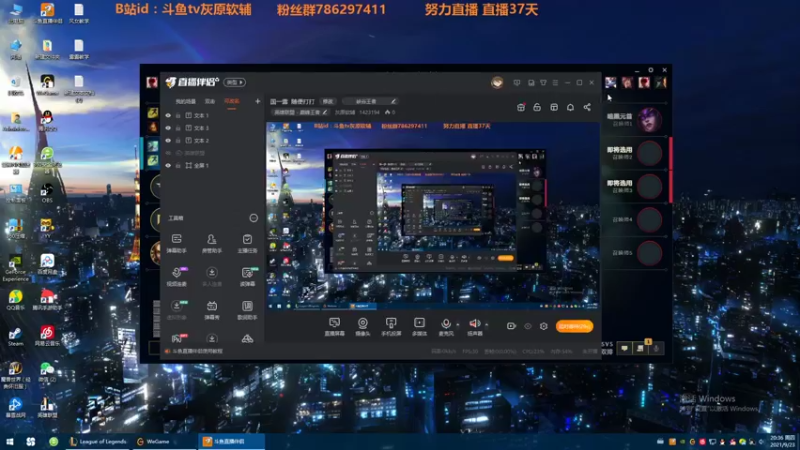The width and height of the screenshot is (800, 450).
Task: Toggle visibility eye of 文本 2 layer
Action: point(168,140)
